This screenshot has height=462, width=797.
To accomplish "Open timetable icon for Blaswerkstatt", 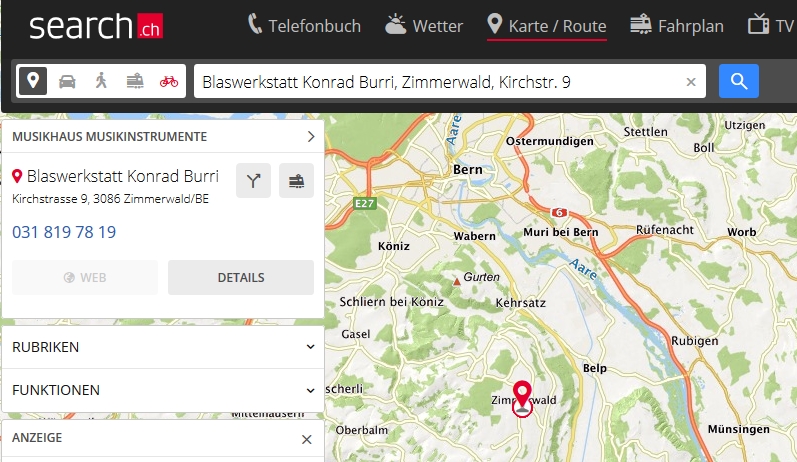I will pos(296,180).
